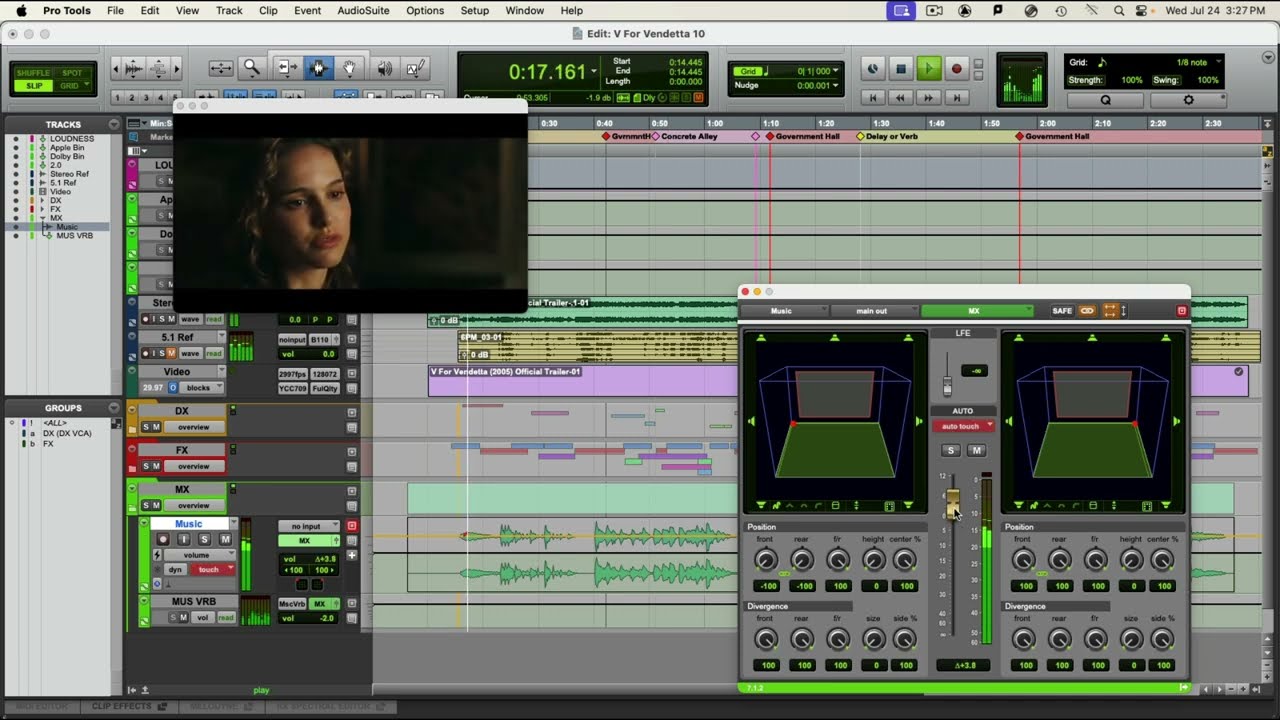1280x720 pixels.
Task: Solo with the S button in the panner window
Action: click(951, 451)
